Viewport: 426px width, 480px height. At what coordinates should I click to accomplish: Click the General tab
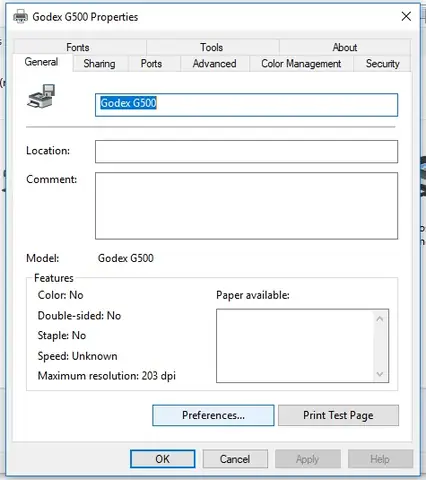coord(41,62)
